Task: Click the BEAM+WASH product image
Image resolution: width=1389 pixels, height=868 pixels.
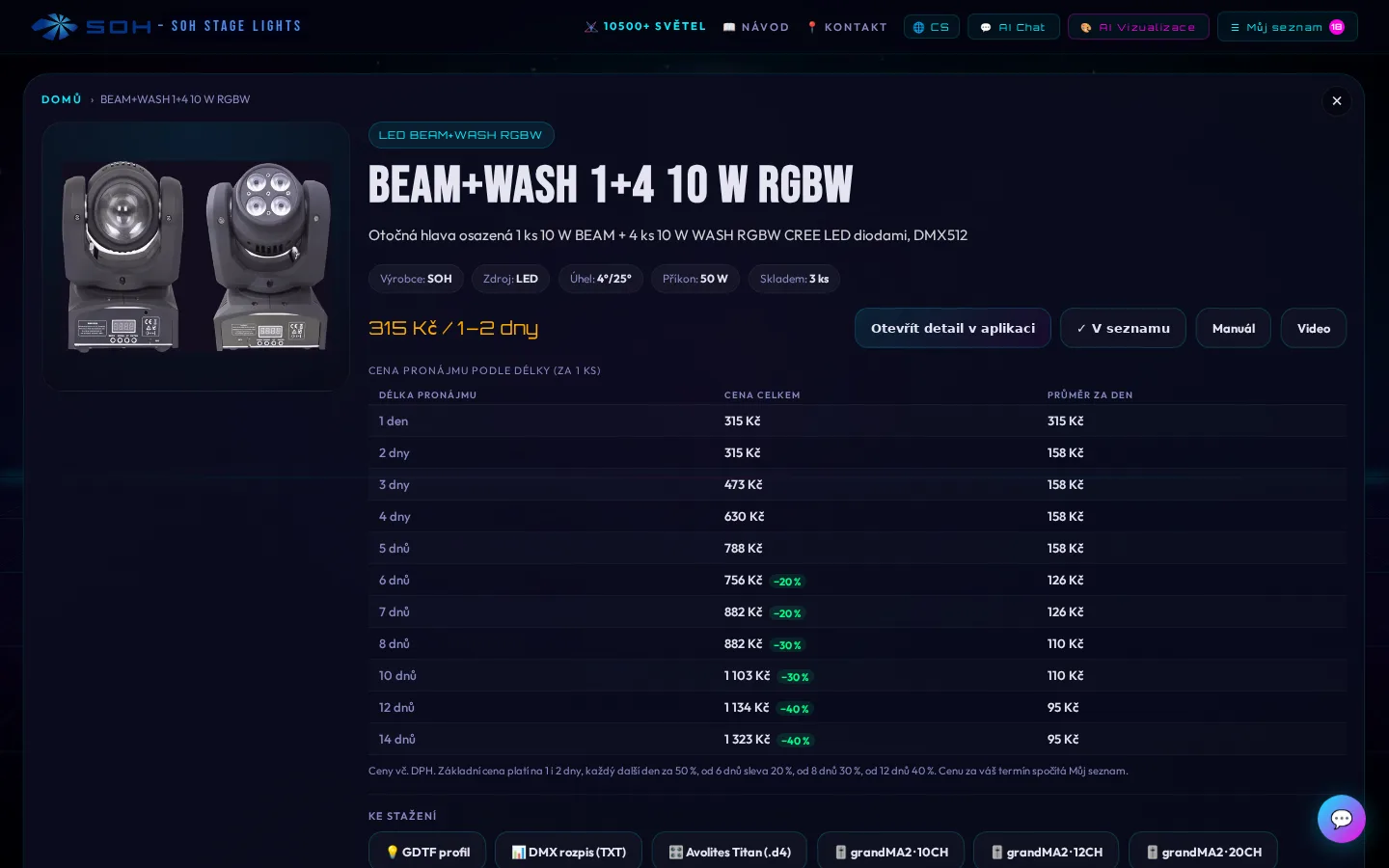Action: pos(196,257)
